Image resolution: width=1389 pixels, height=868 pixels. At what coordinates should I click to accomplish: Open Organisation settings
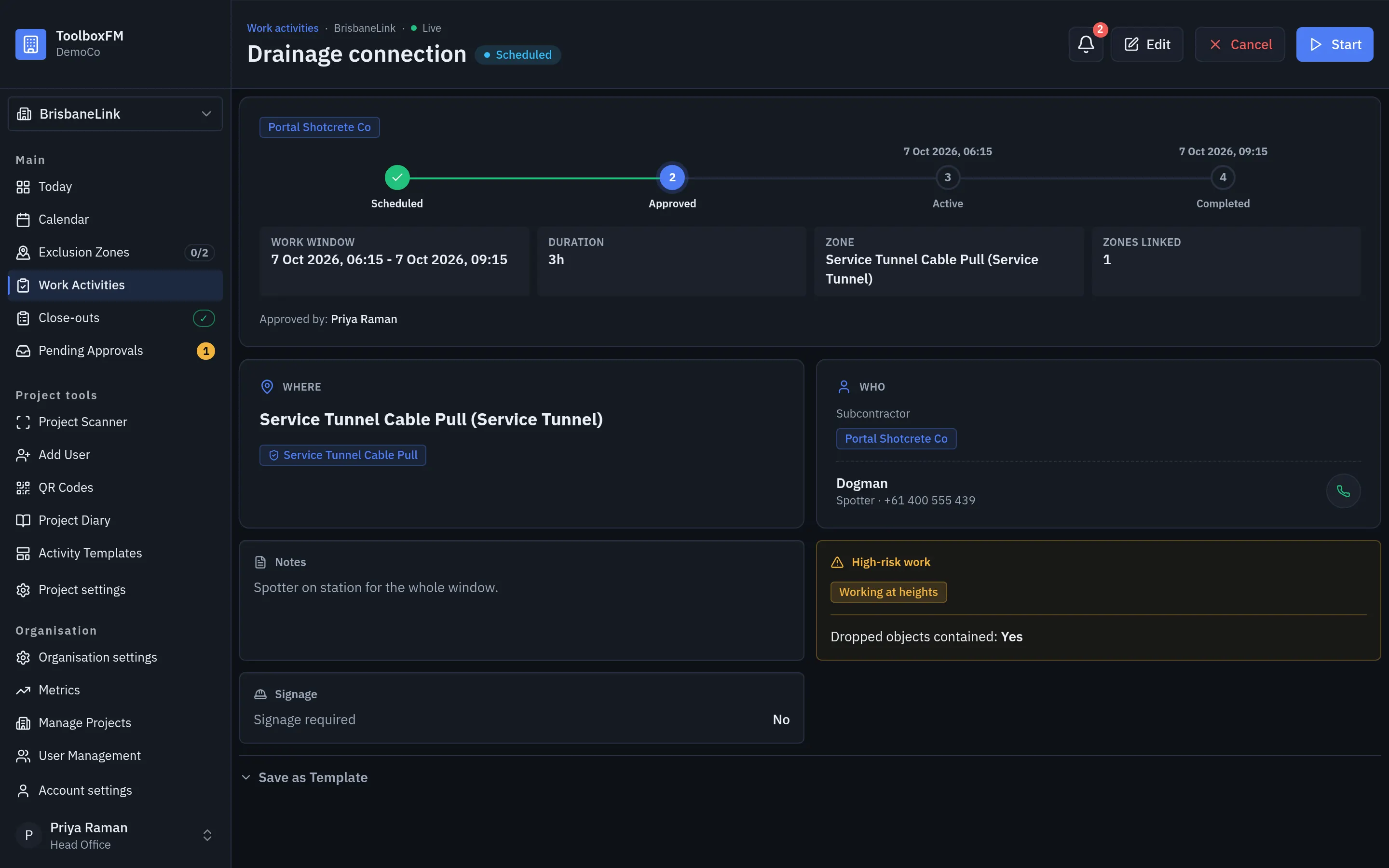coord(115,657)
